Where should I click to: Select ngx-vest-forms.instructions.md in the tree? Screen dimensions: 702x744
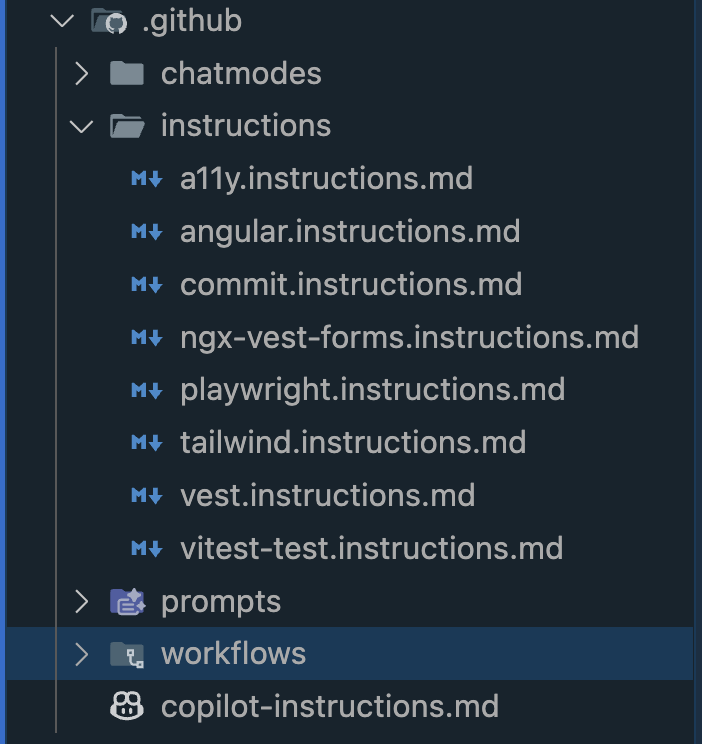(x=409, y=337)
